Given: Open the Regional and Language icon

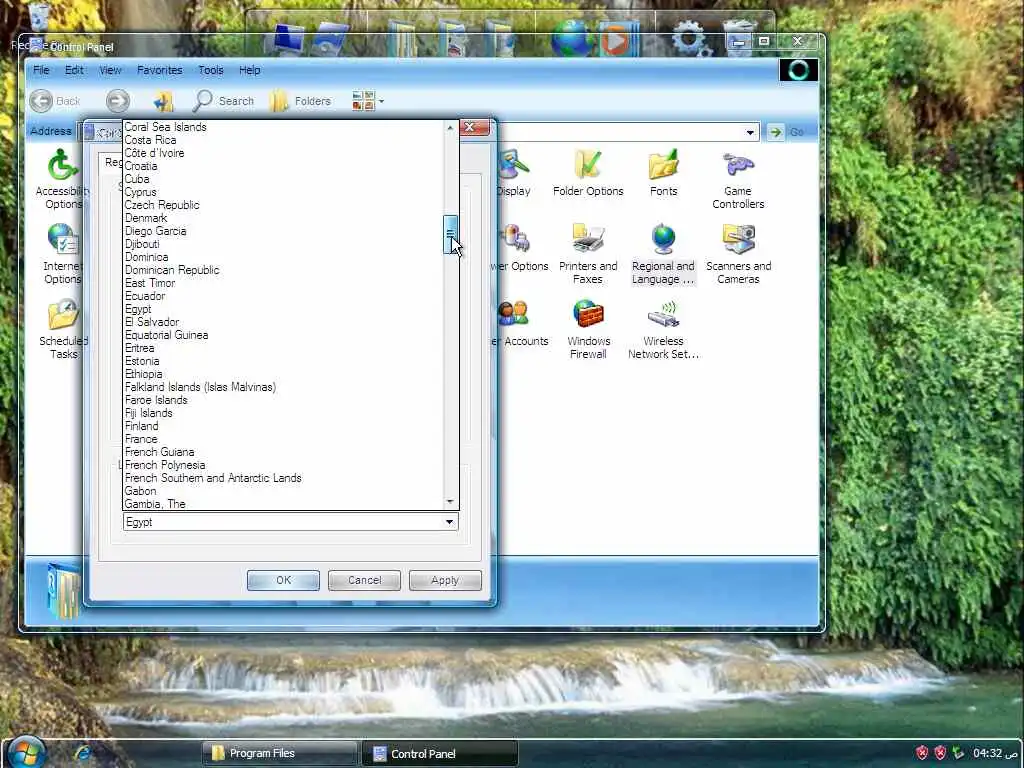Looking at the screenshot, I should pos(663,253).
